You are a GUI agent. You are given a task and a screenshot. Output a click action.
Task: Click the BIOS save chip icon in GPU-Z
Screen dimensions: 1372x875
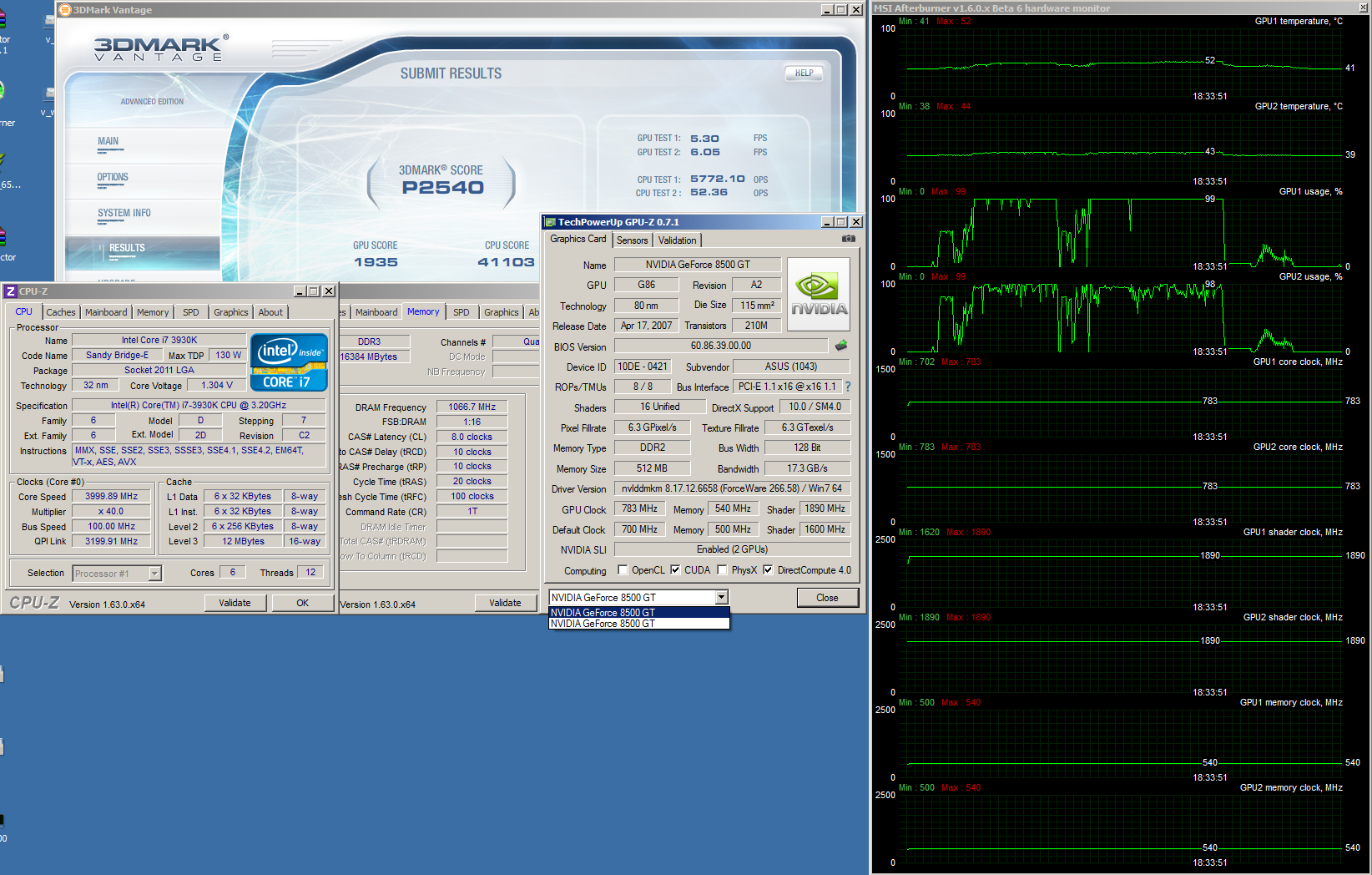841,345
